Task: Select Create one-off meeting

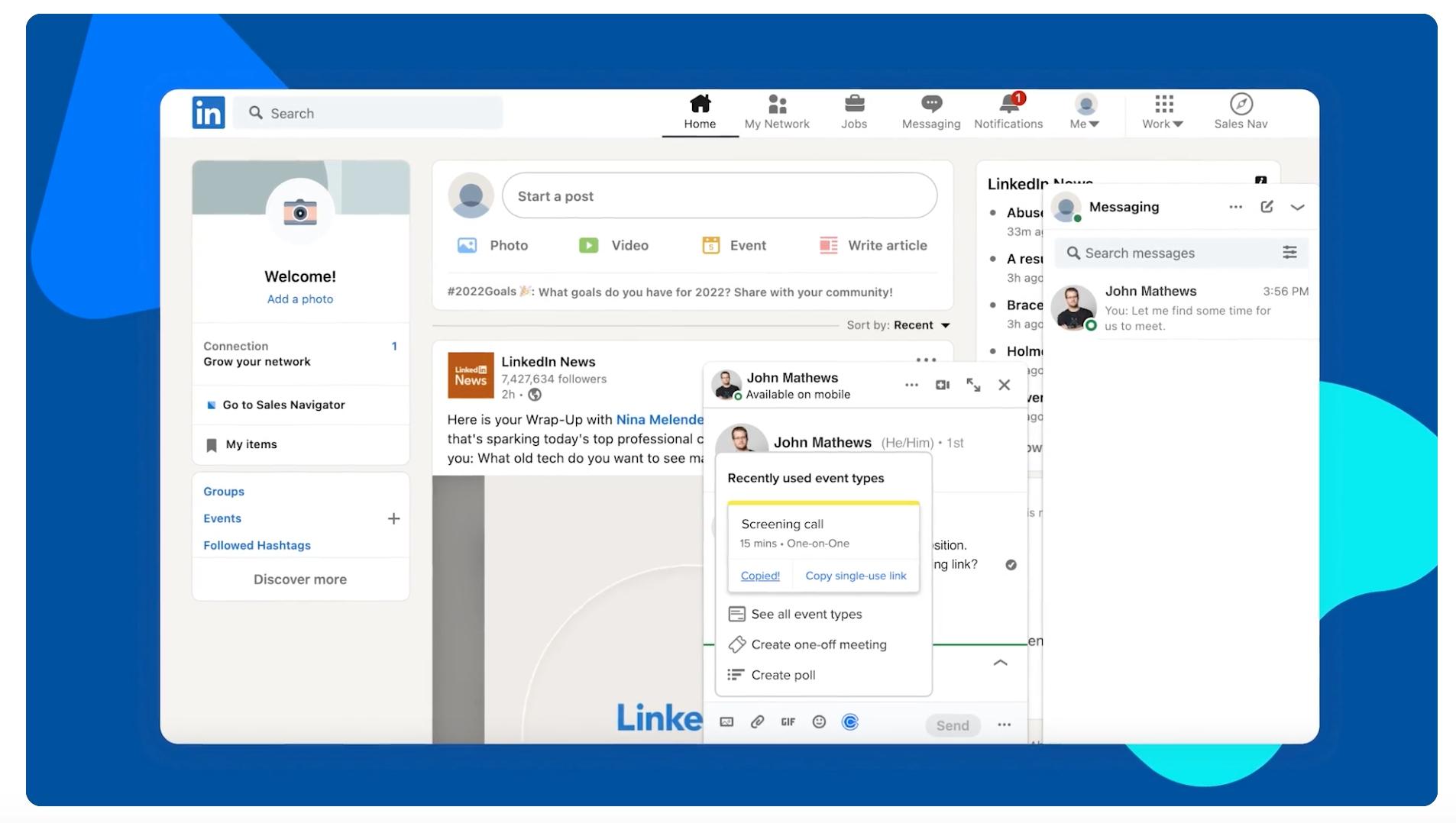Action: pos(807,645)
